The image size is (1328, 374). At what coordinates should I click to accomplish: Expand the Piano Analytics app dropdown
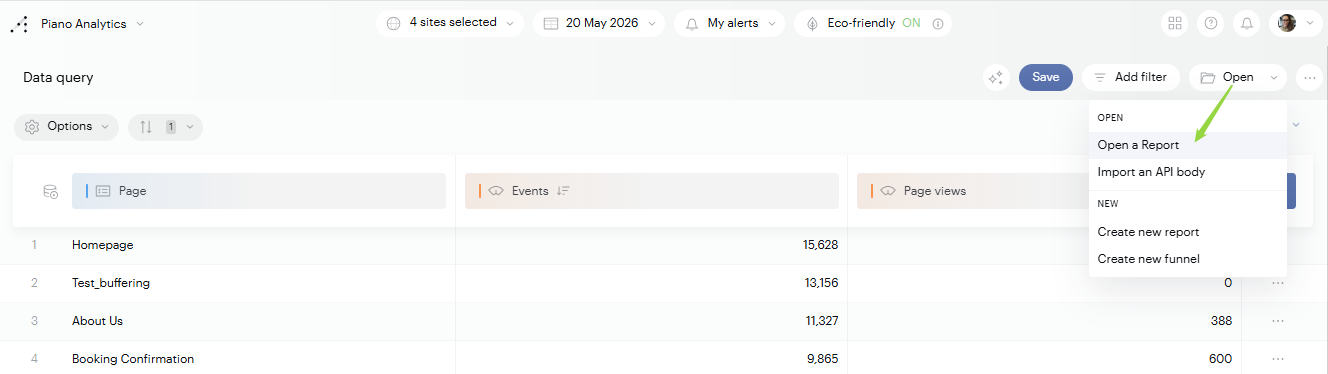pos(140,24)
